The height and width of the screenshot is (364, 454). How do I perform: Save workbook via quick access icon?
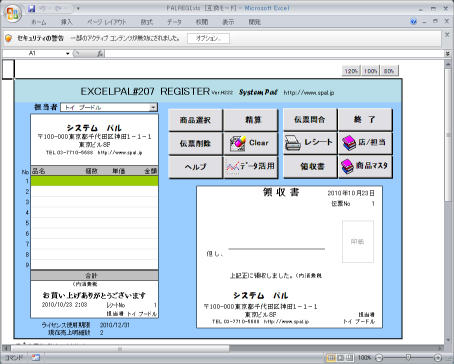coord(32,8)
